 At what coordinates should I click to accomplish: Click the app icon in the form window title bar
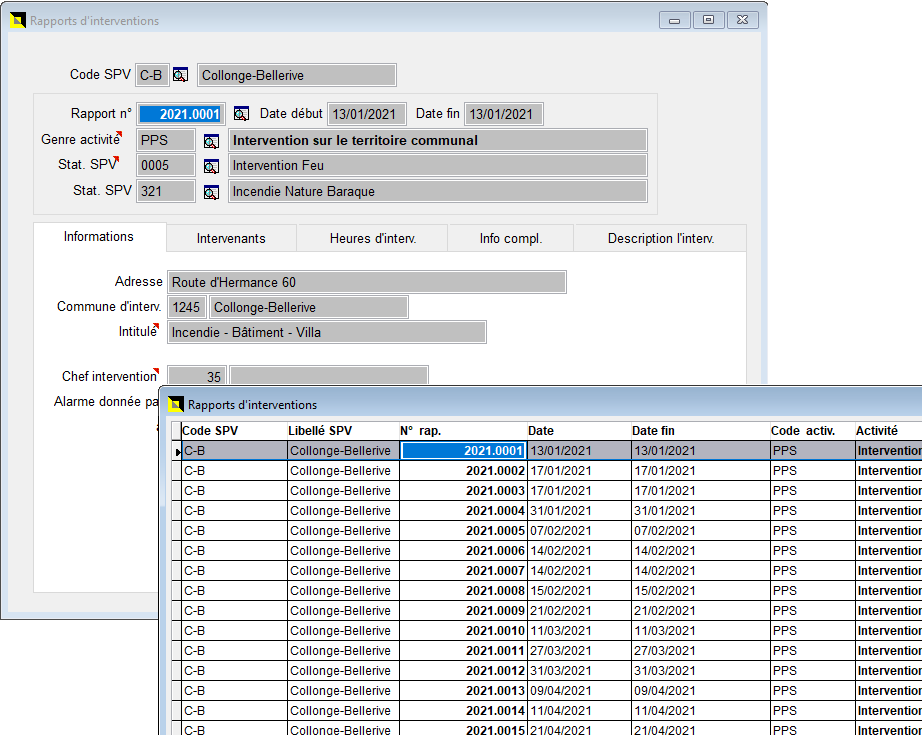pos(17,20)
